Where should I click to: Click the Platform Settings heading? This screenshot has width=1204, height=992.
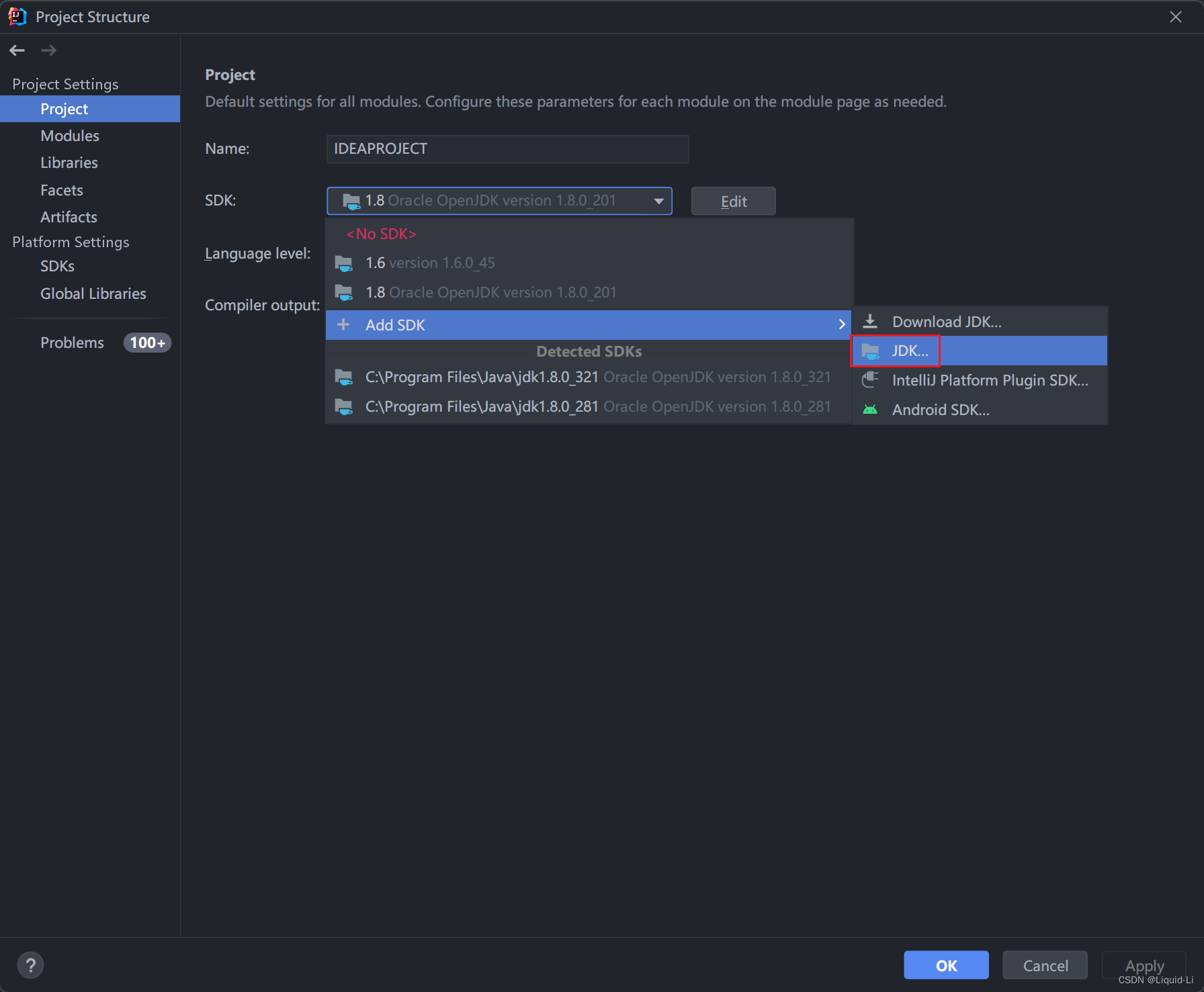[71, 242]
